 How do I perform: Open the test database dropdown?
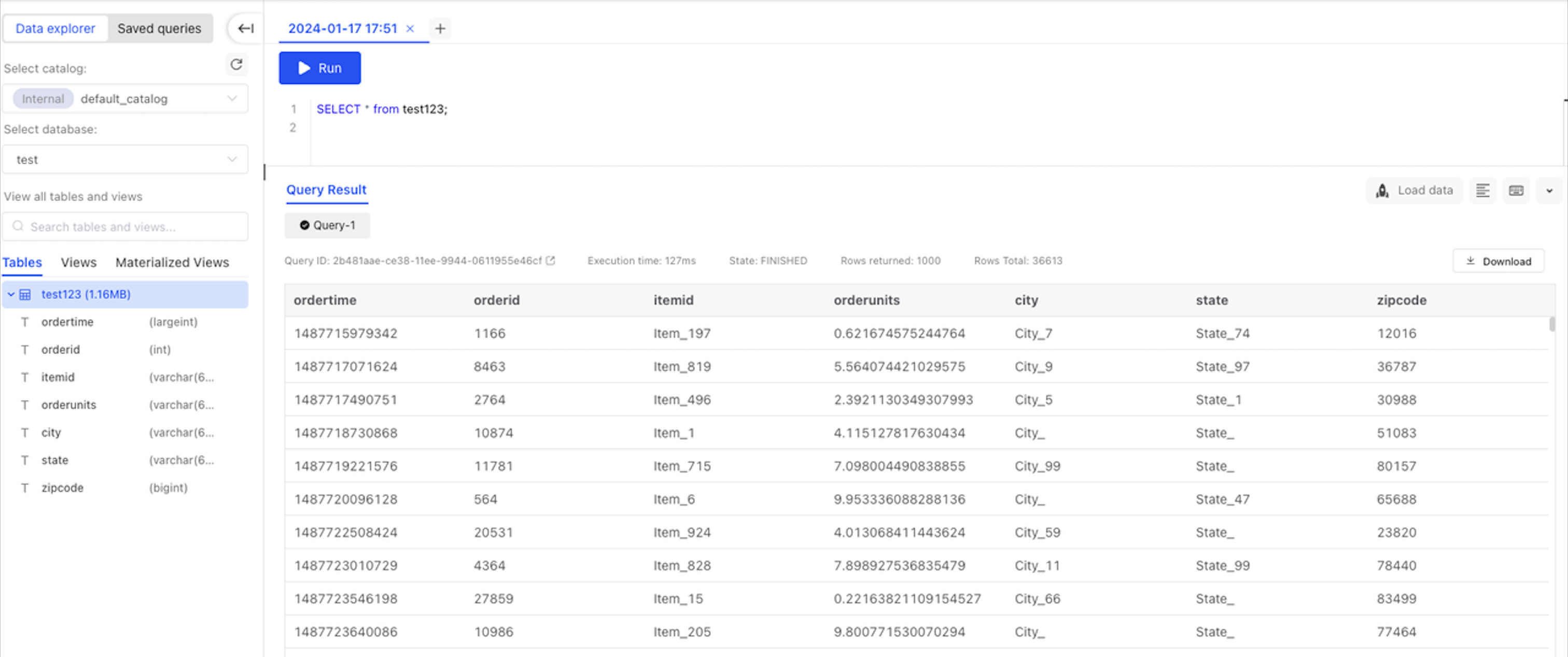(x=125, y=160)
